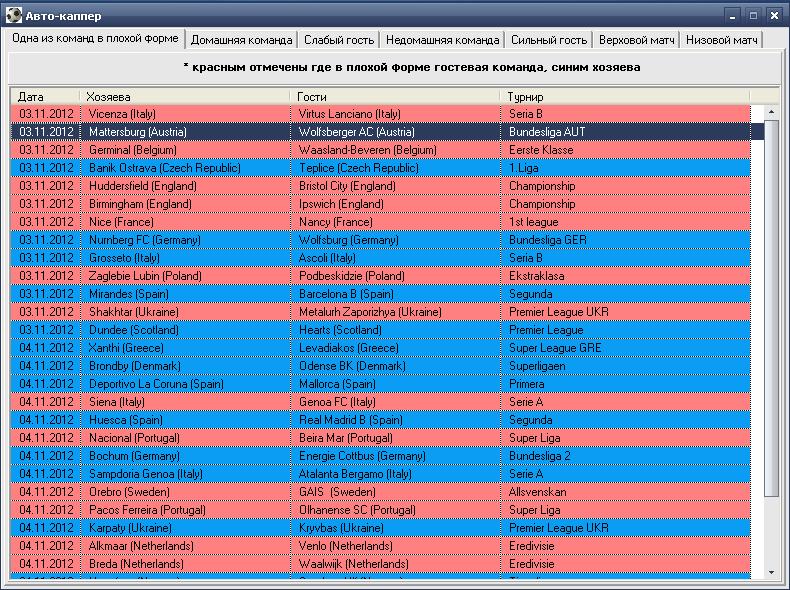Select Siena (Italy) row
790x590 pixels.
click(380, 402)
